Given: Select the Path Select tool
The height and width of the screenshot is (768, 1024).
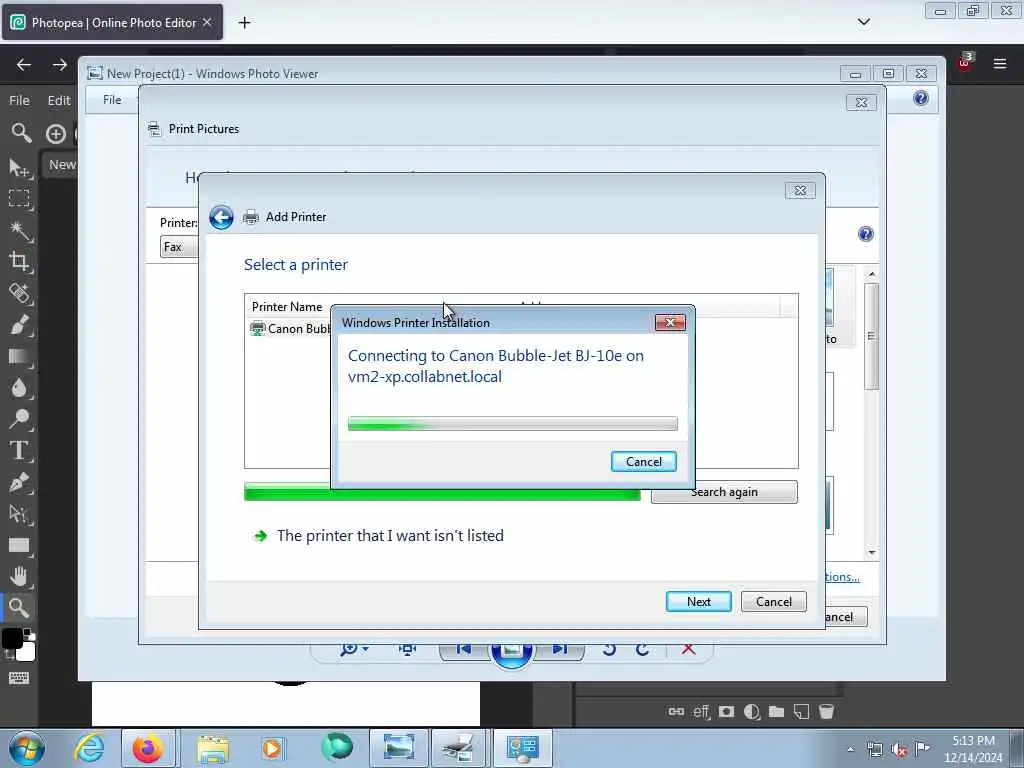Looking at the screenshot, I should point(19,514).
